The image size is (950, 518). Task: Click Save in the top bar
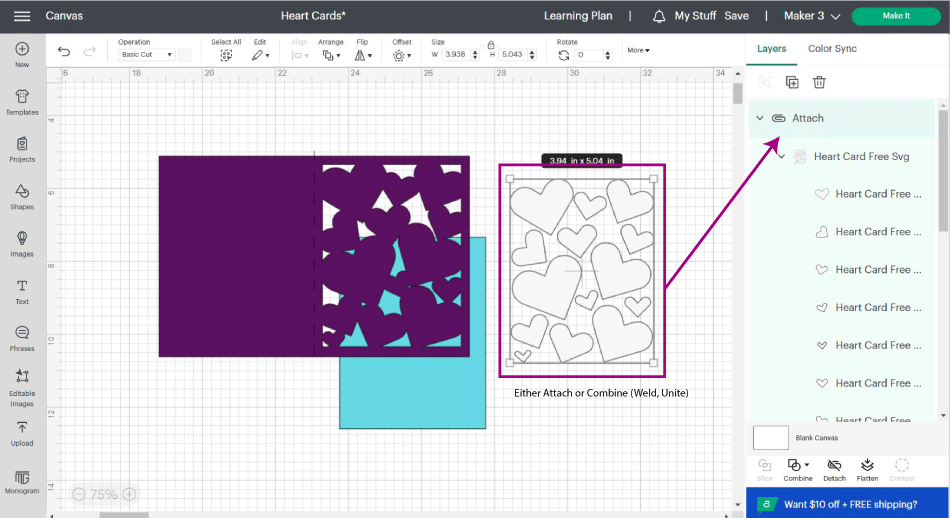(736, 16)
